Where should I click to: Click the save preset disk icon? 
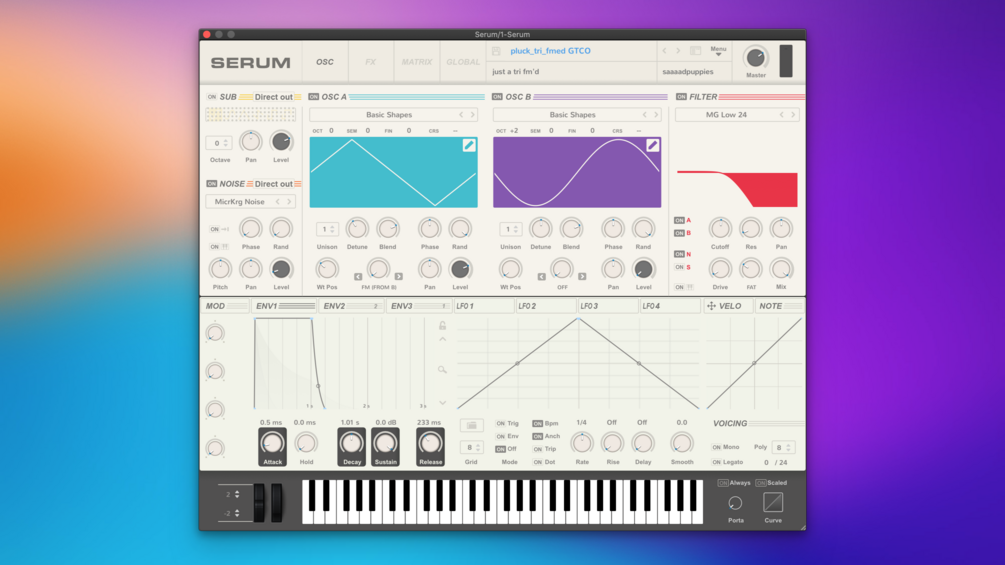(x=496, y=51)
